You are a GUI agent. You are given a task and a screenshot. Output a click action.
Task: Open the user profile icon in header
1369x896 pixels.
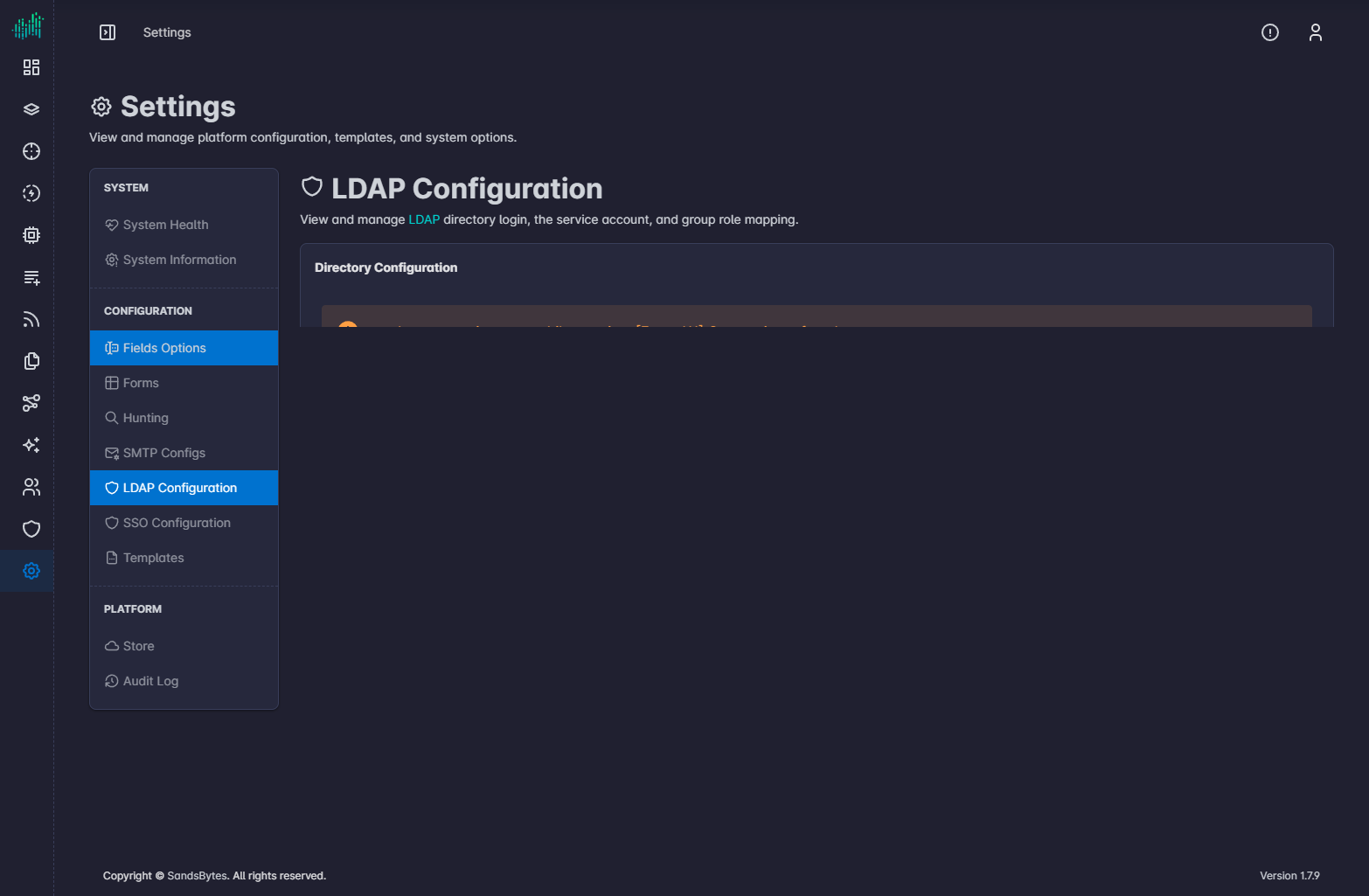coord(1316,32)
